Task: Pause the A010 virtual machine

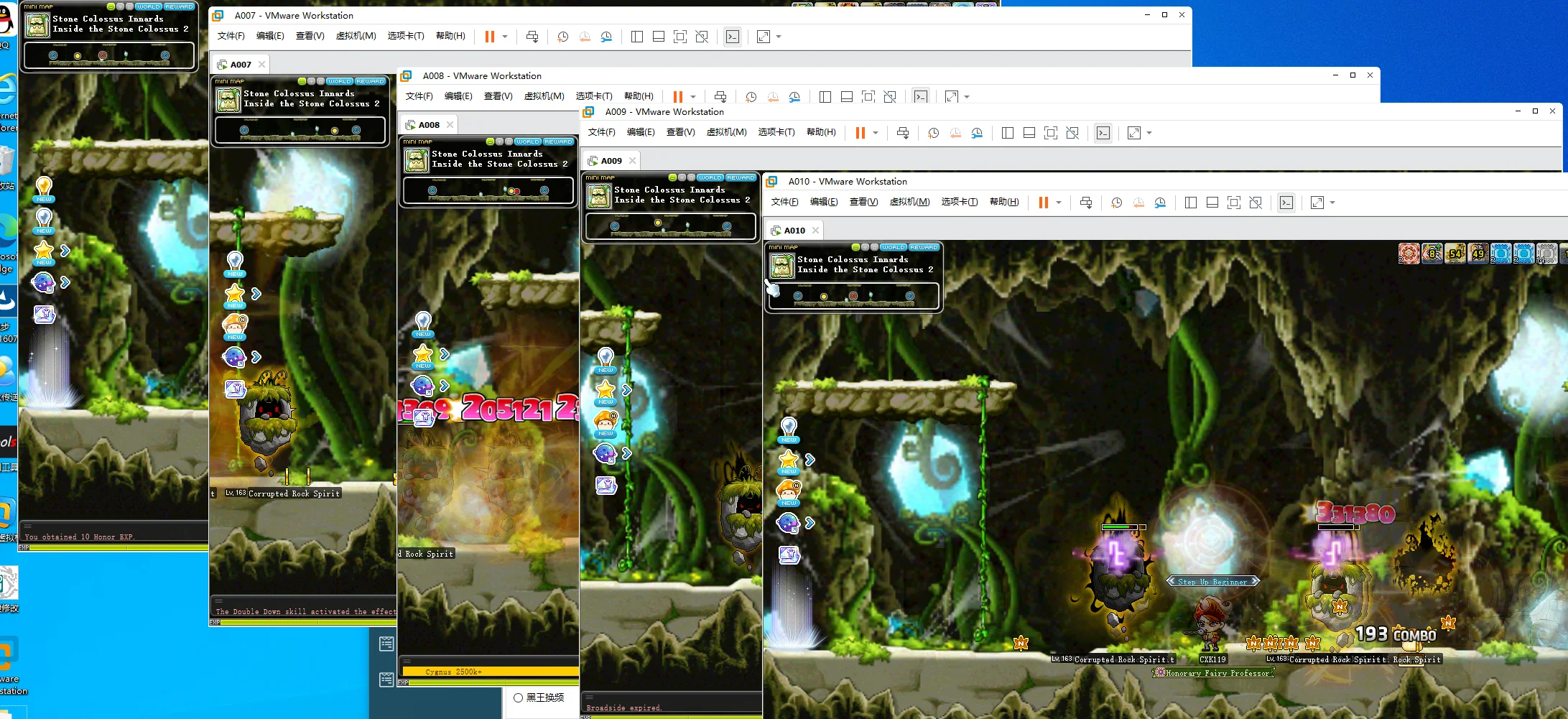Action: pos(1044,203)
